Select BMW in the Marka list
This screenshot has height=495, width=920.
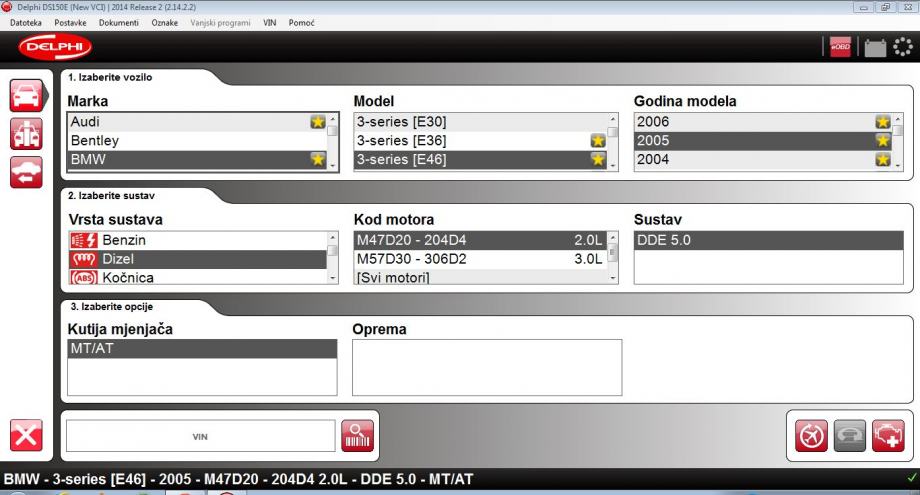[x=197, y=160]
